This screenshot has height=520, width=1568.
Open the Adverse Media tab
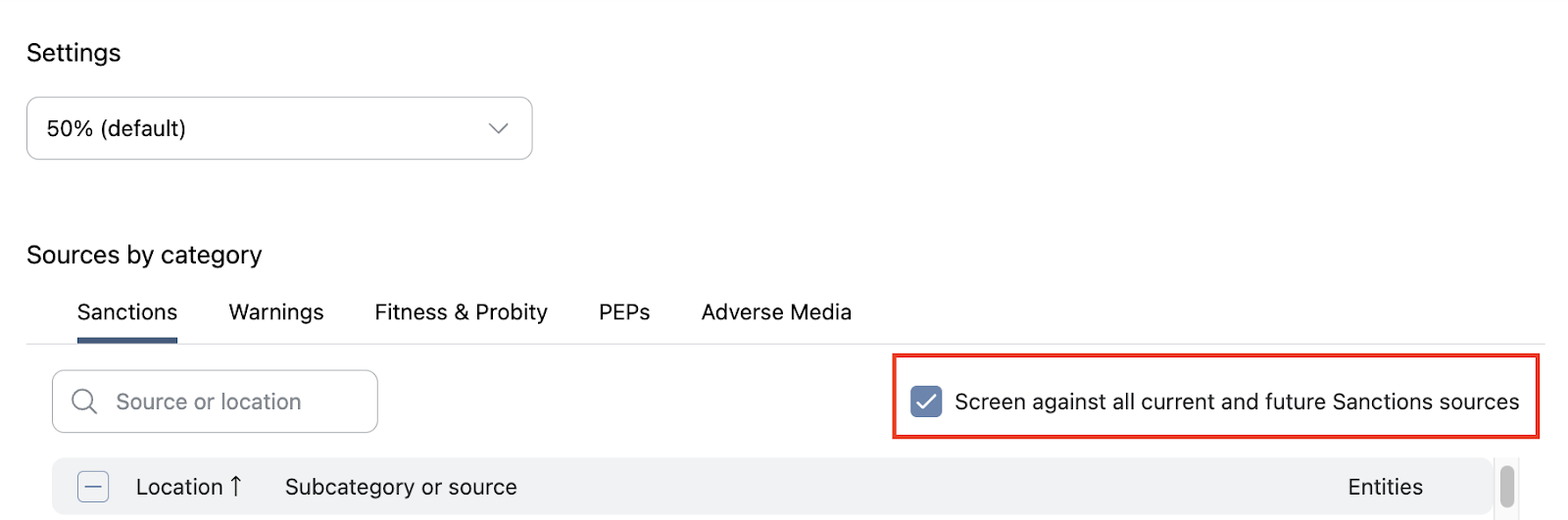pos(776,312)
